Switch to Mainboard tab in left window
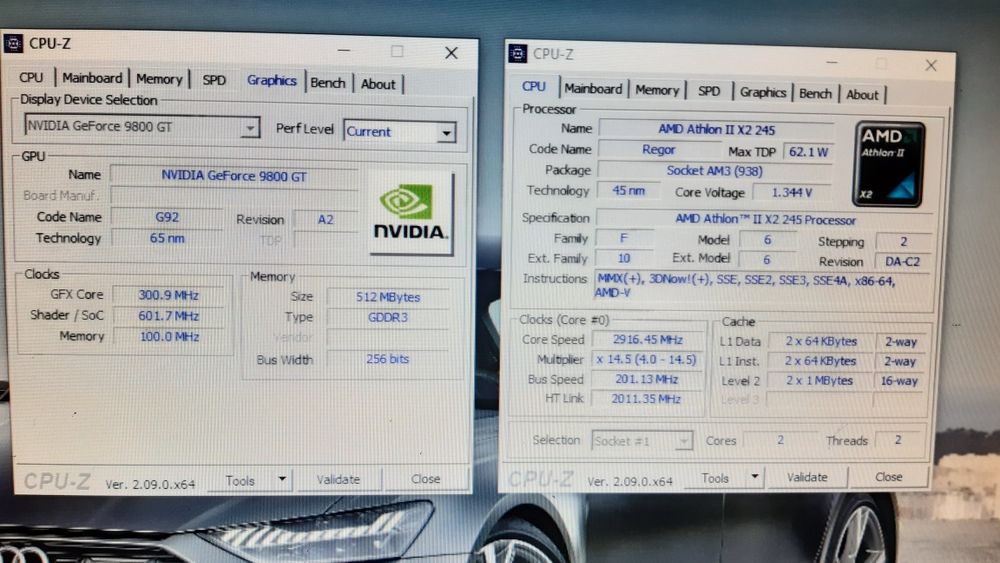The image size is (1000, 563). coord(92,78)
